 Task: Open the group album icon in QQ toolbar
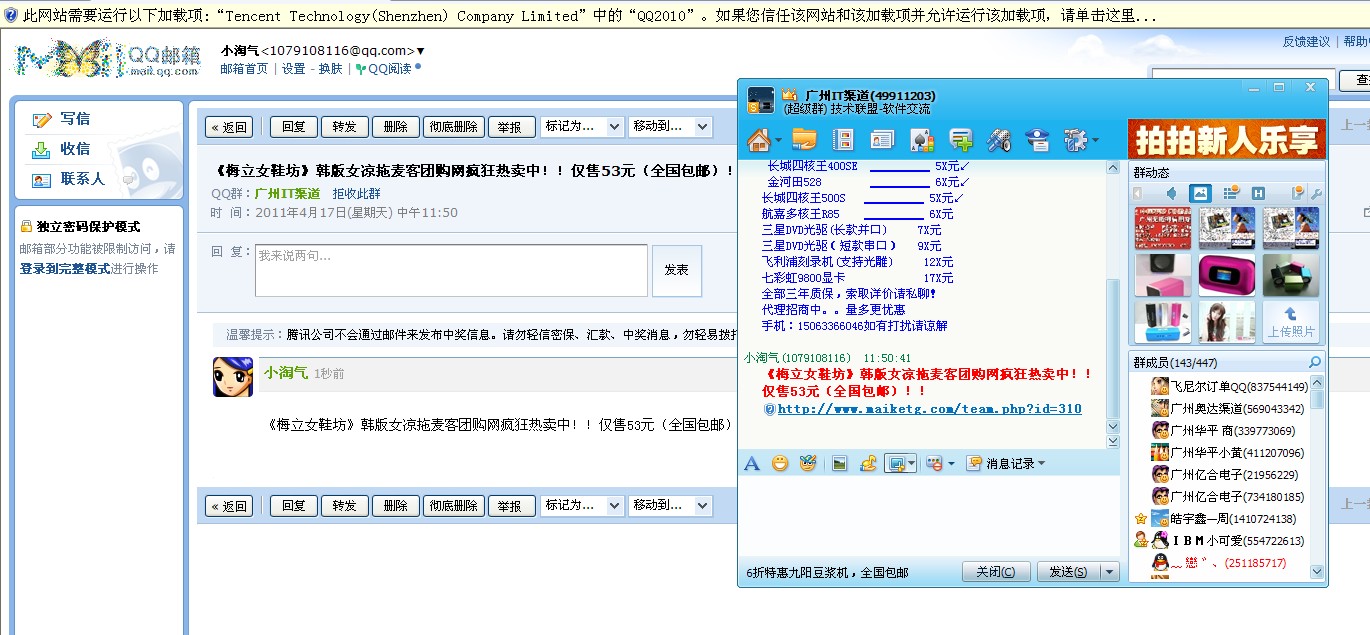tap(843, 139)
